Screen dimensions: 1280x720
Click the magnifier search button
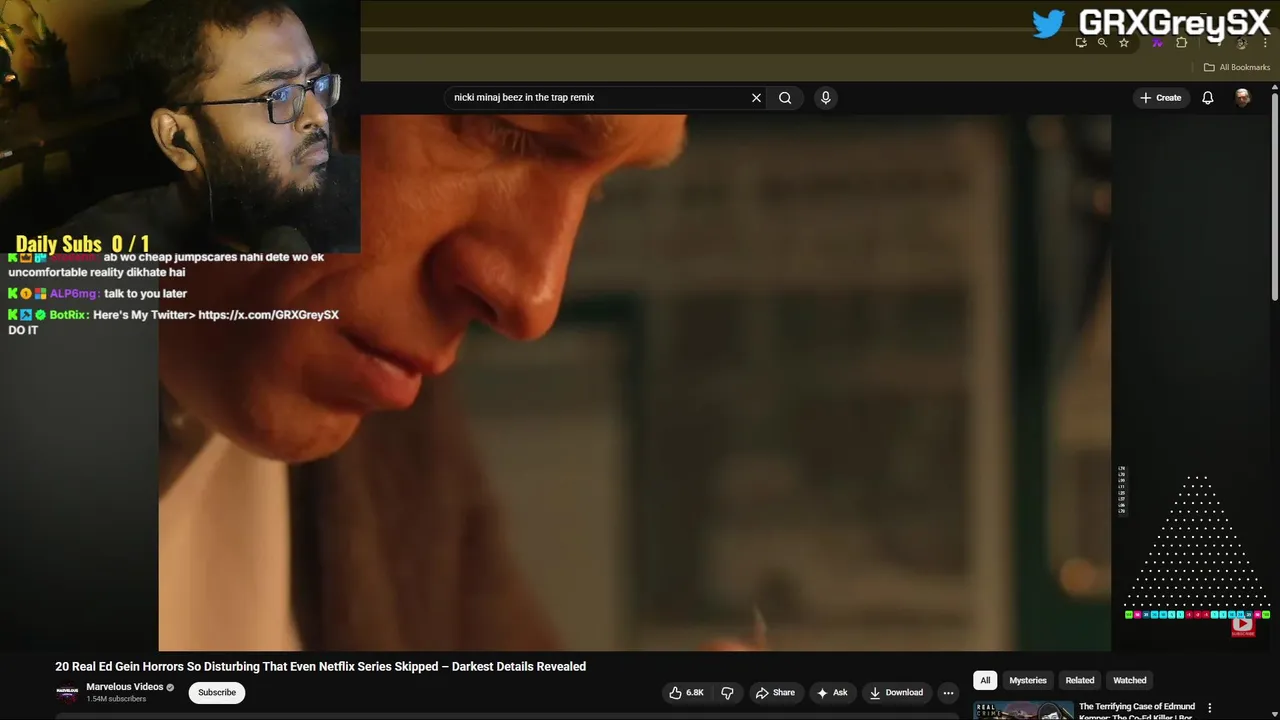pyautogui.click(x=785, y=98)
